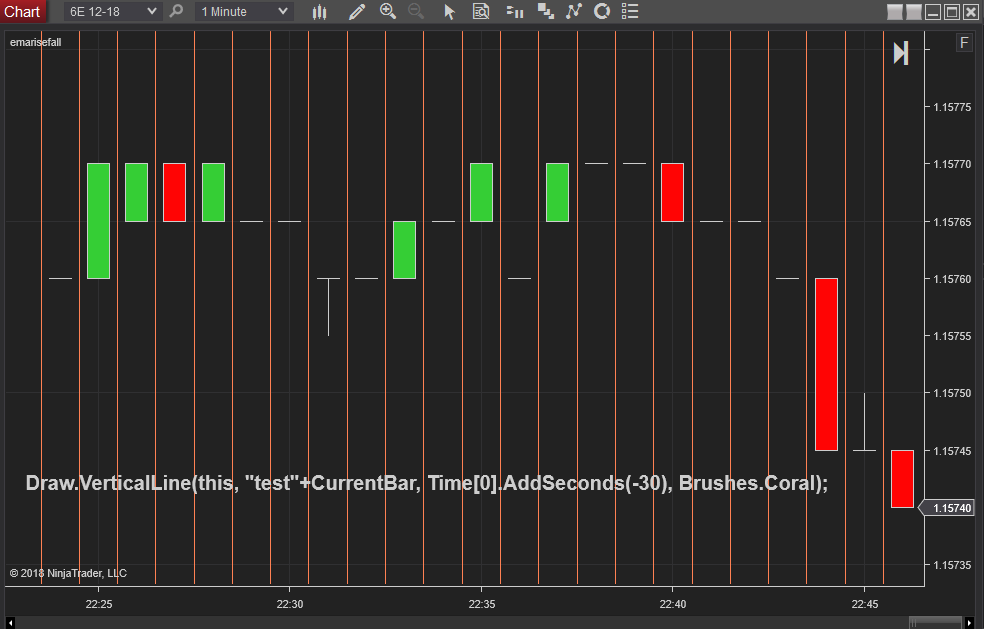Select the red candle at 22:40
Viewport: 984px width, 629px height.
point(672,192)
